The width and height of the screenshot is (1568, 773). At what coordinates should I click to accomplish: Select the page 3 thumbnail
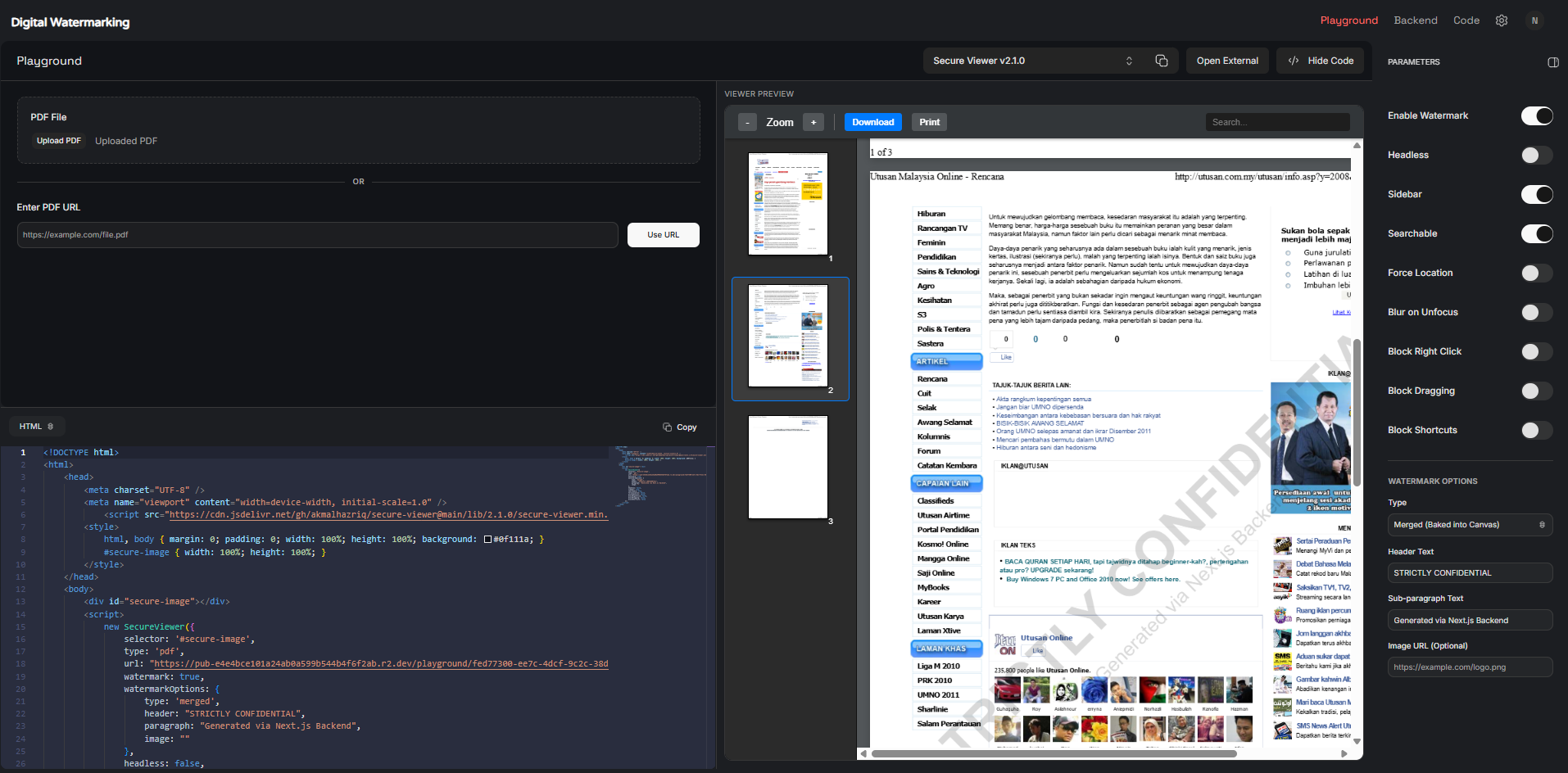pos(788,467)
